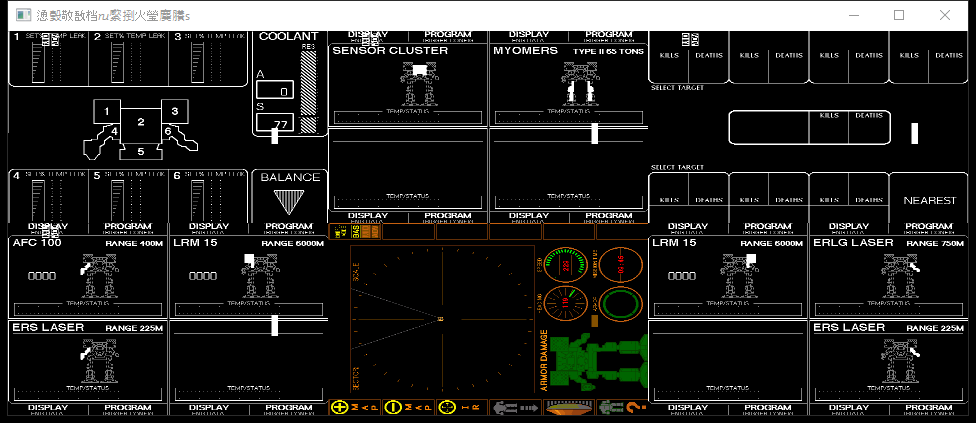Click 'RANGE 750M' on ERLG LASER
This screenshot has width=976, height=423.
[x=935, y=243]
